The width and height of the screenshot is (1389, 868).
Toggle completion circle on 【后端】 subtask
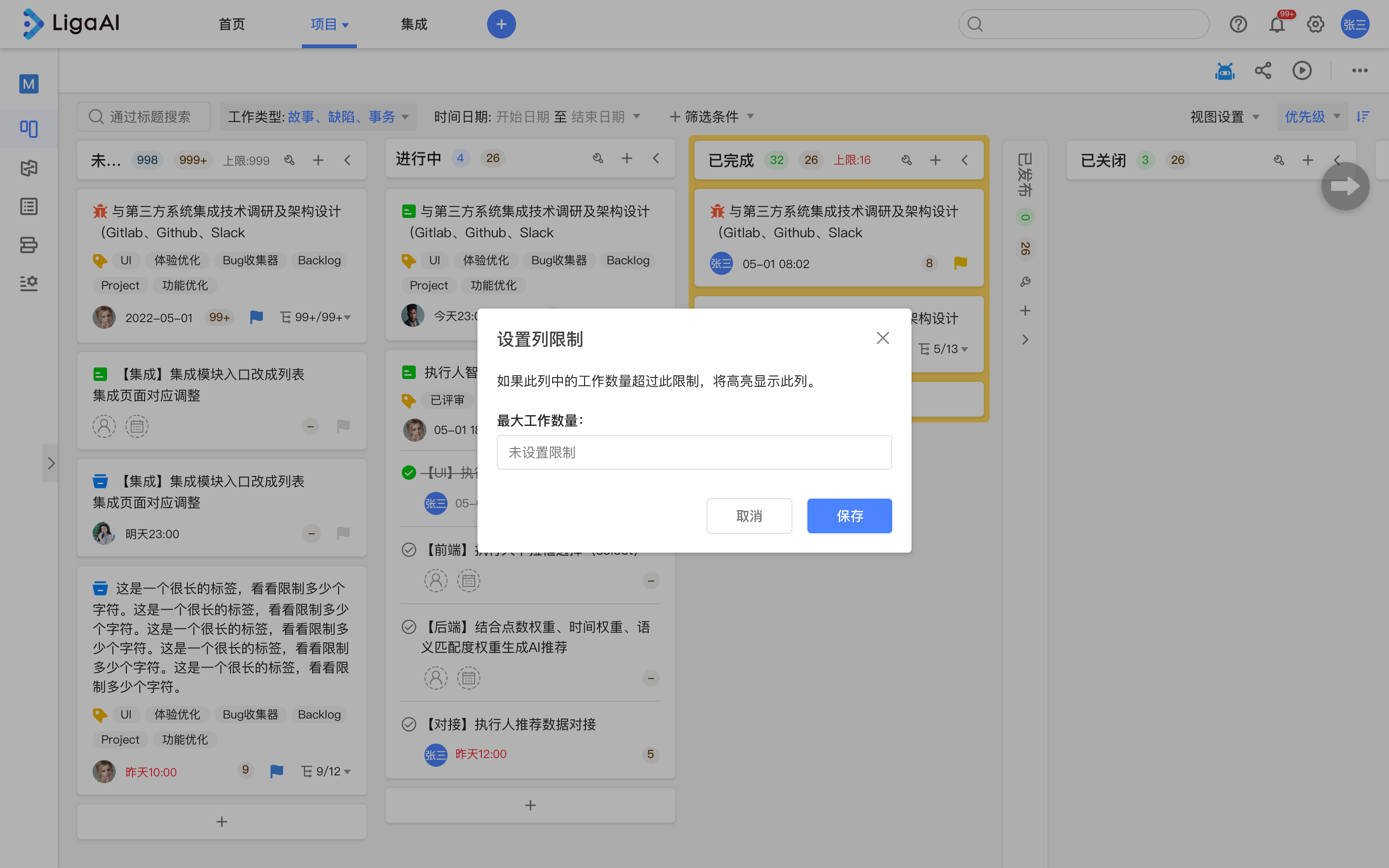[409, 626]
